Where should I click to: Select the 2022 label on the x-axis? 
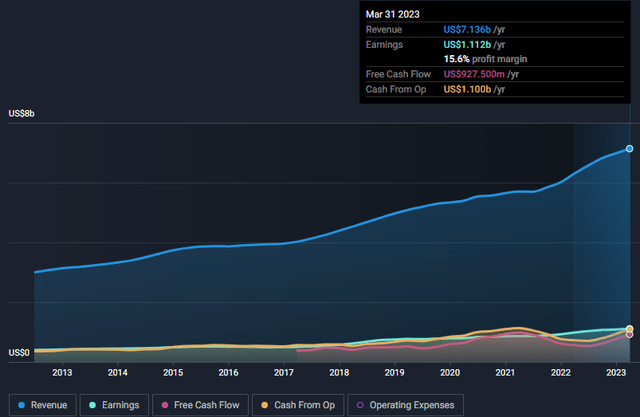point(561,373)
